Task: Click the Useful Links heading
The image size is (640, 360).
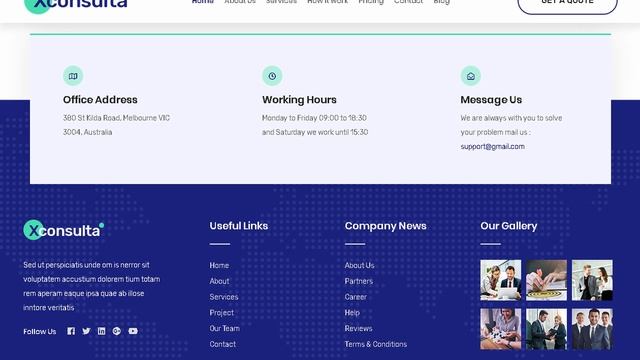Action: 239,226
